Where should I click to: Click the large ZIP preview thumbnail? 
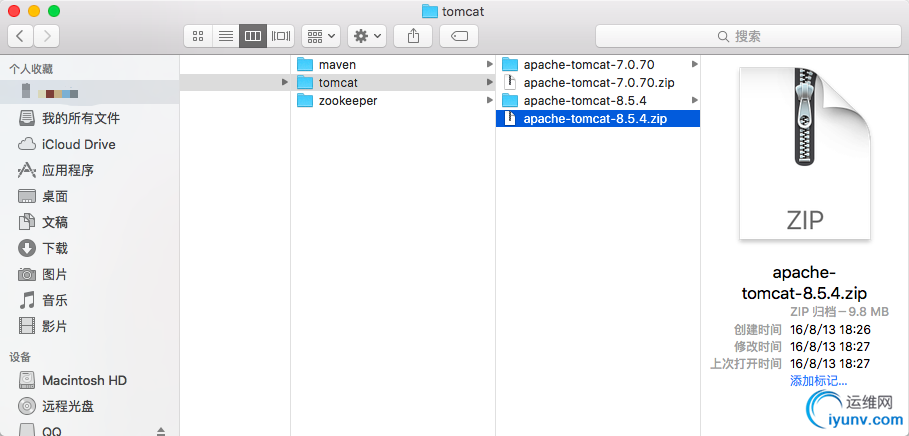[805, 152]
